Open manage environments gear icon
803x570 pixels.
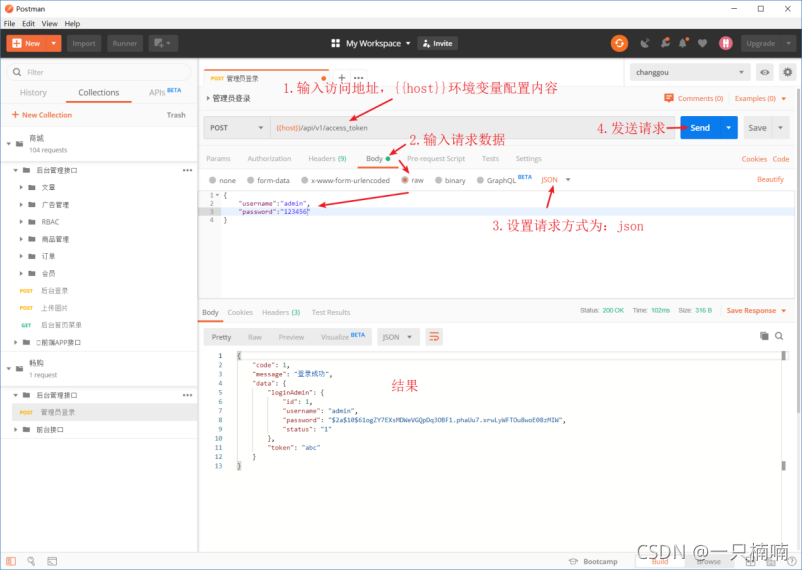point(788,72)
